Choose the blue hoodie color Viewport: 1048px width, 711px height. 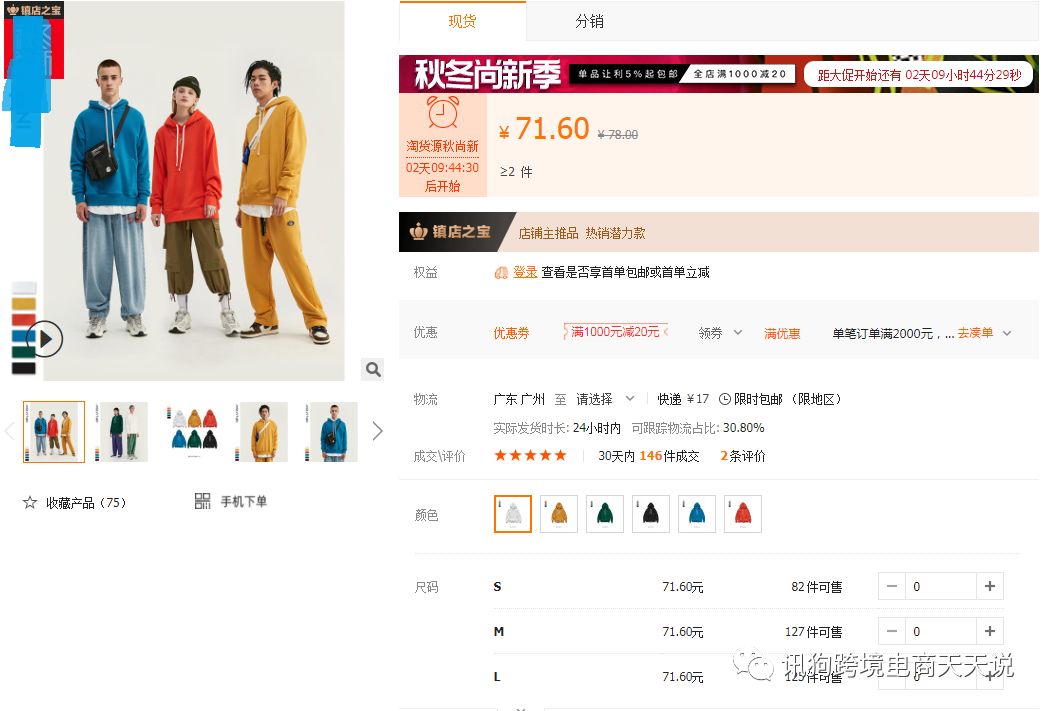[697, 514]
